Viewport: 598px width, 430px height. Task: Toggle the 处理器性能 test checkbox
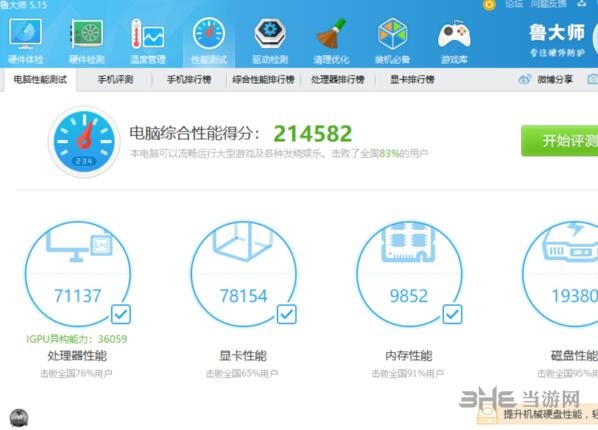(121, 314)
